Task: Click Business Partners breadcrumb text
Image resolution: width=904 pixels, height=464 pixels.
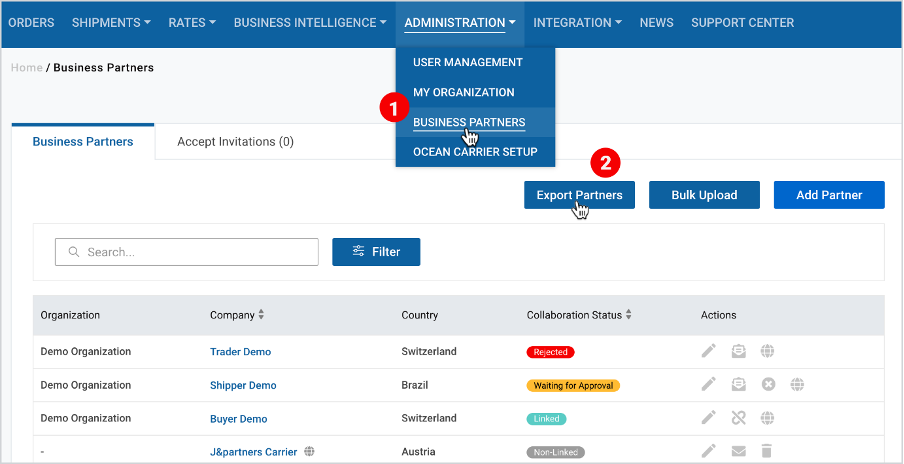Action: click(104, 67)
